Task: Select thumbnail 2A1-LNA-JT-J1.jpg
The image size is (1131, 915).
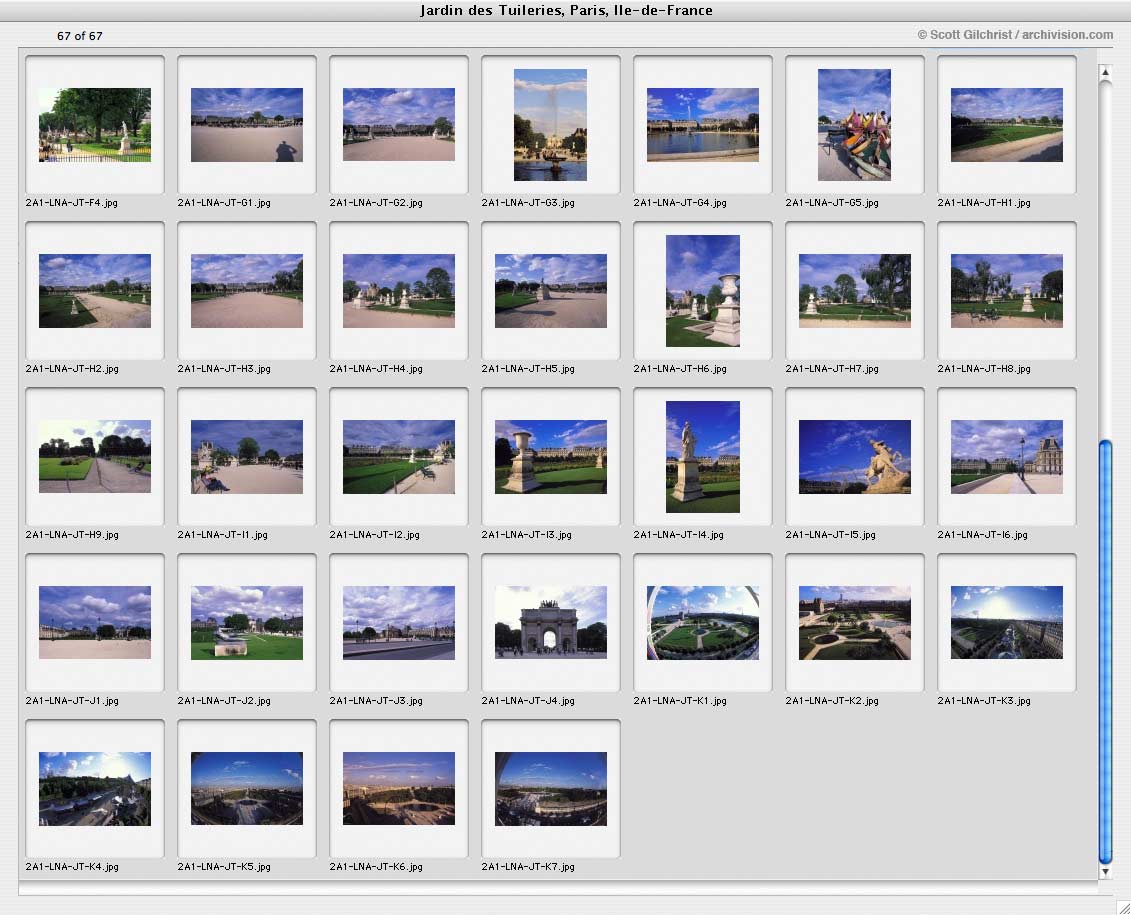Action: (x=94, y=622)
